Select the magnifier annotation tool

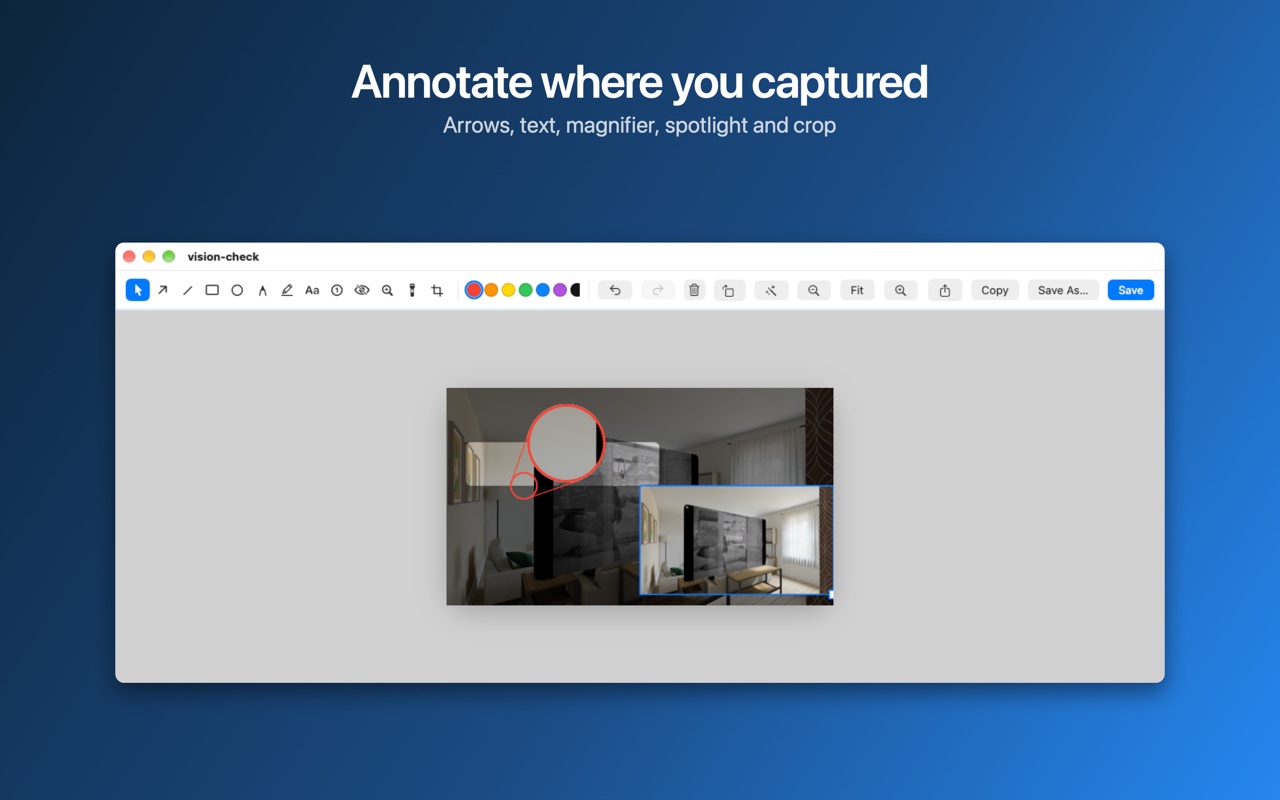[387, 290]
